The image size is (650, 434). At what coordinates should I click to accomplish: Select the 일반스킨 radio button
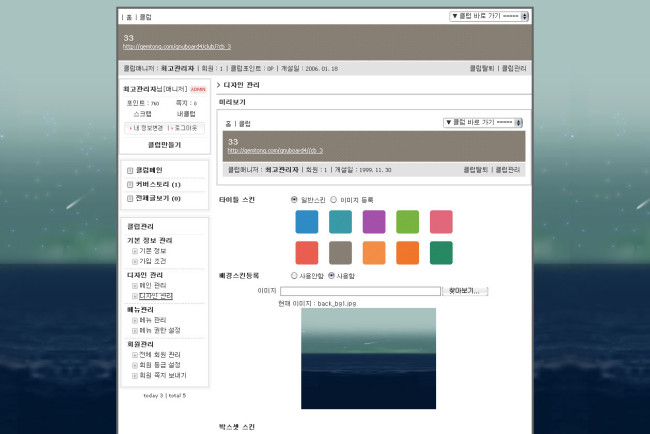tap(294, 199)
